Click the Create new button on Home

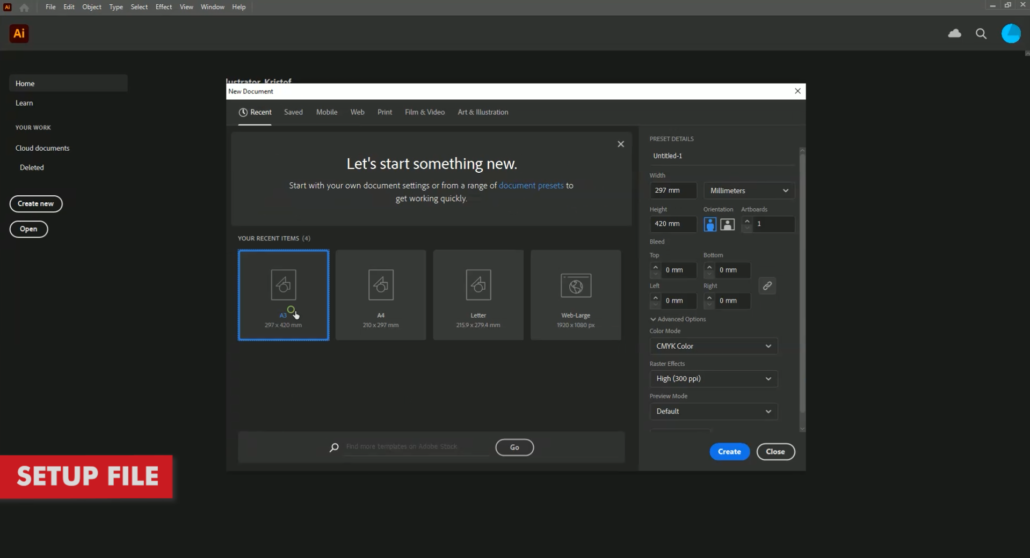(x=36, y=204)
